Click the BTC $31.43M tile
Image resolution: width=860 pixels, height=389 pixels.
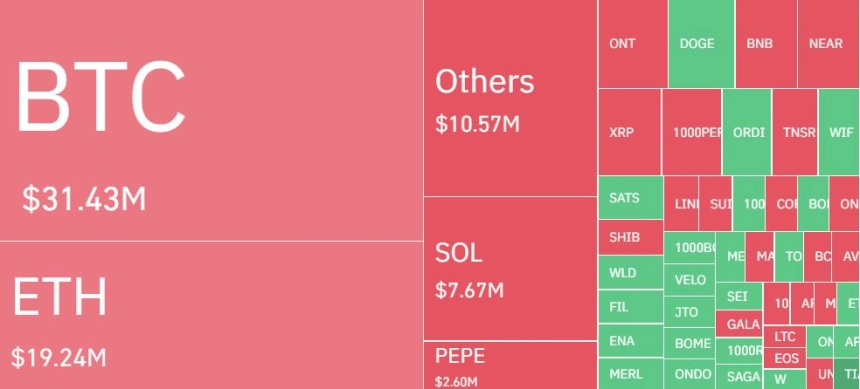pyautogui.click(x=211, y=120)
